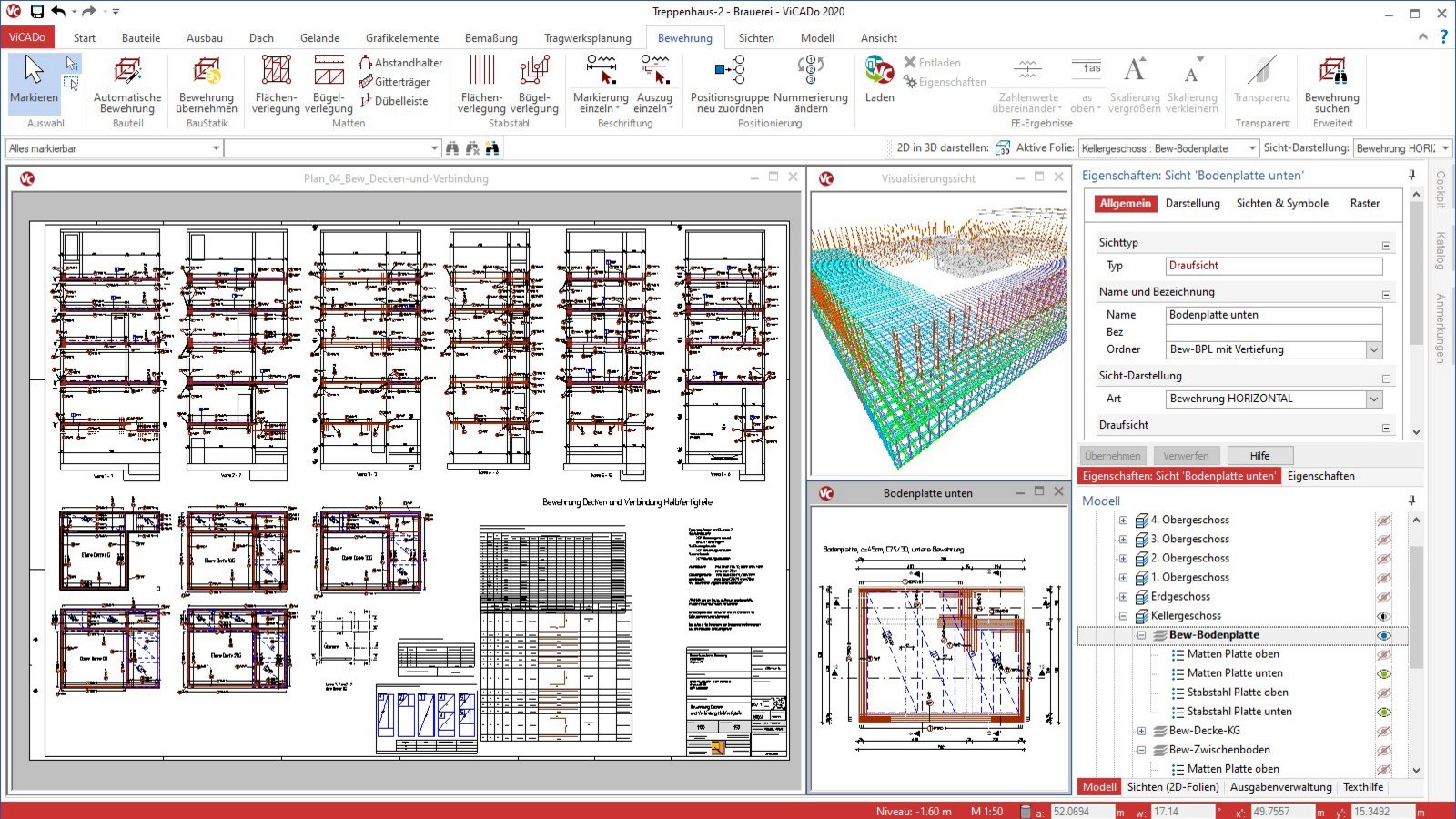Click the Modell tree vertical scrollbar
The image size is (1456, 819).
(1416, 608)
